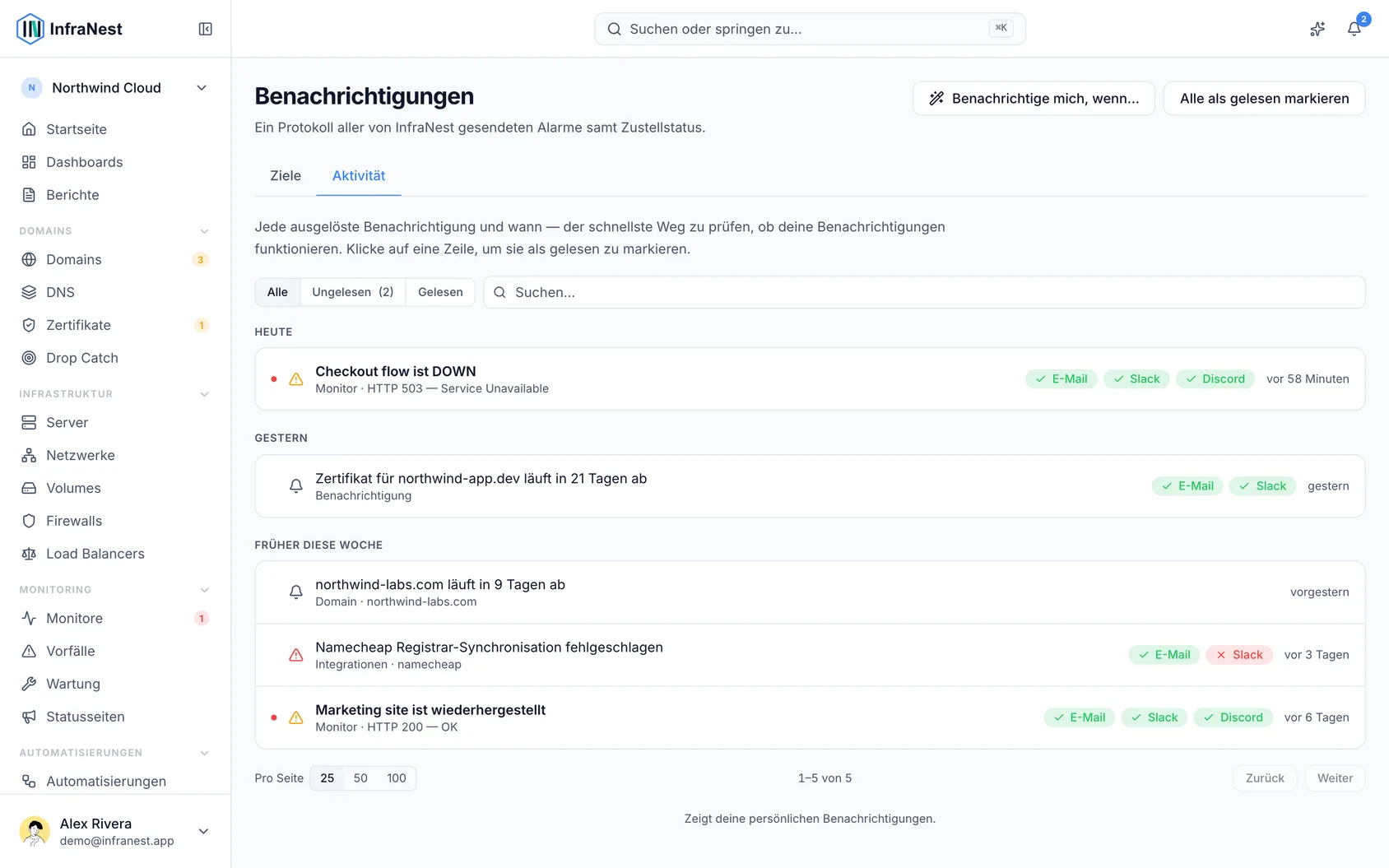
Task: Open the Alex Rivera account menu
Action: click(x=115, y=831)
